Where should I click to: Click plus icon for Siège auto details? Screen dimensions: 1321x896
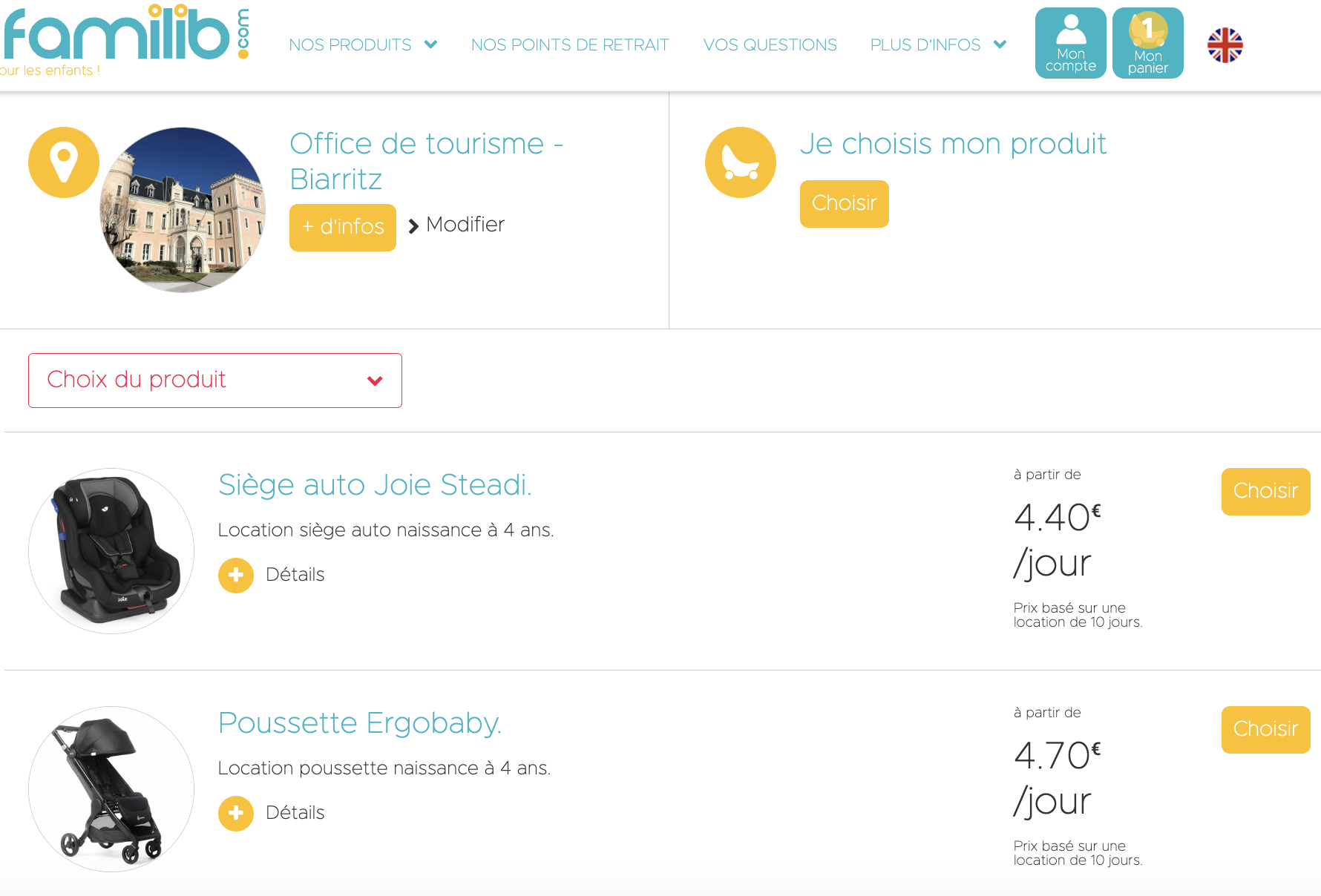tap(236, 576)
